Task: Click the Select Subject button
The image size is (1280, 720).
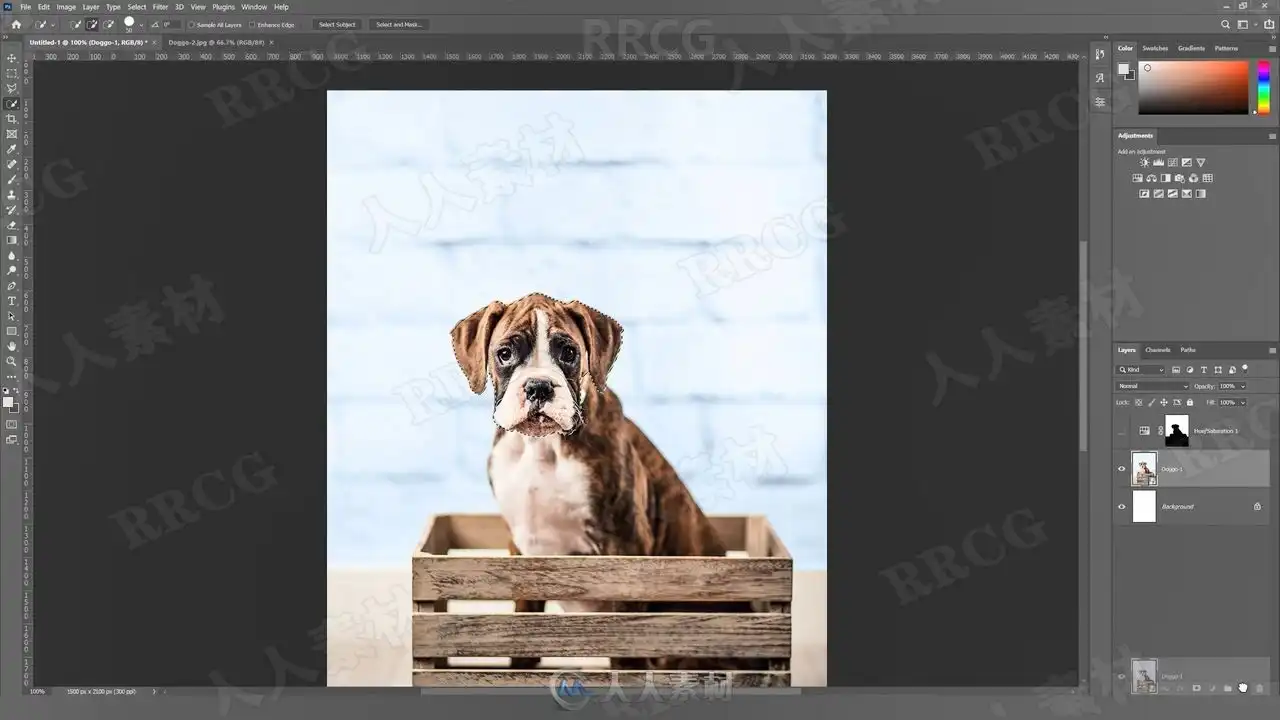Action: pyautogui.click(x=338, y=24)
